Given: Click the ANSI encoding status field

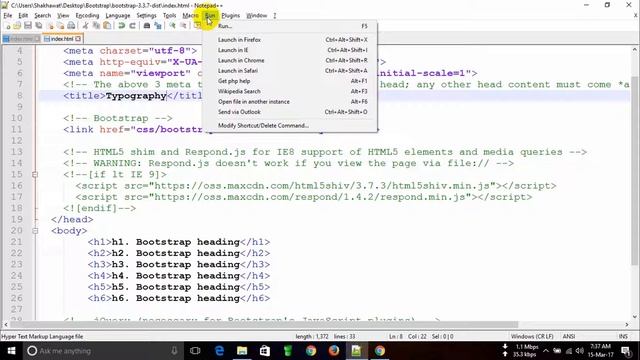Looking at the screenshot, I should tap(569, 336).
